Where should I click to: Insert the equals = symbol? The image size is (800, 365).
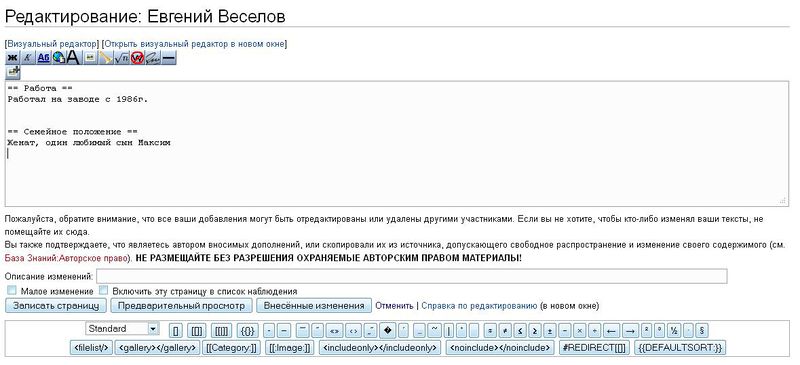coord(490,331)
